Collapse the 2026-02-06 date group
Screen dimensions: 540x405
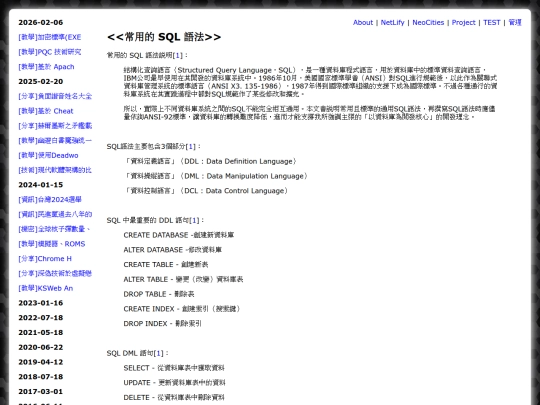point(41,22)
